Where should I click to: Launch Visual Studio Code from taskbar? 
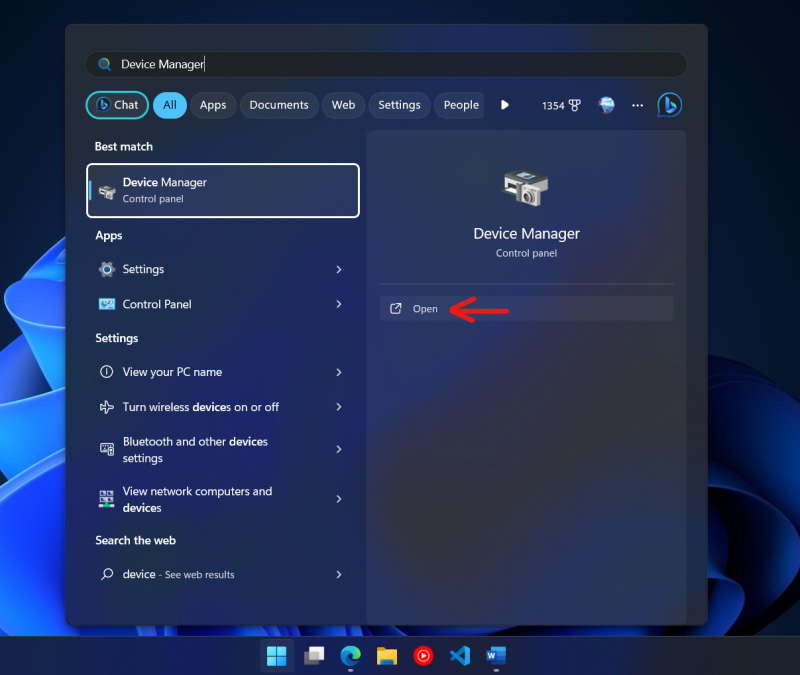pyautogui.click(x=460, y=656)
